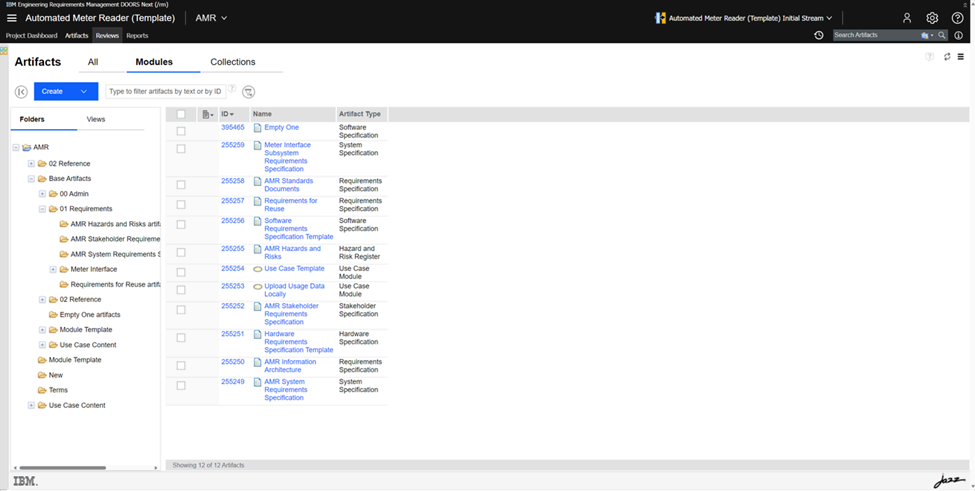
Task: Click the recent history clock icon
Action: pyautogui.click(x=818, y=35)
